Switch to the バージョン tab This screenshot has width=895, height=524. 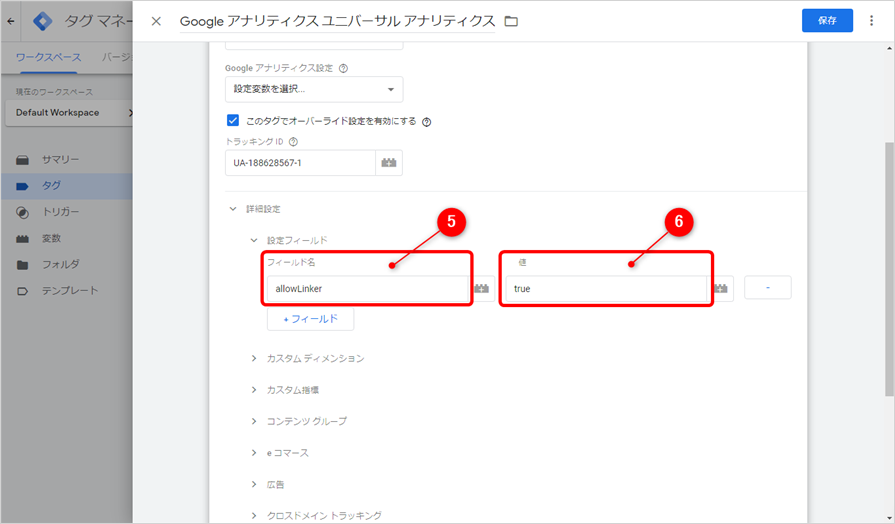pyautogui.click(x=116, y=57)
